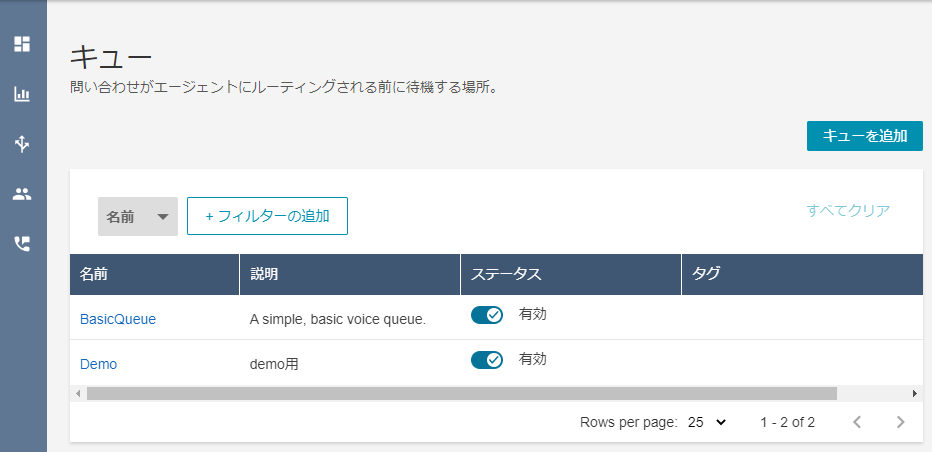Screen dimensions: 932x452
Task: Open the users icon in sidebar
Action: pyautogui.click(x=22, y=194)
